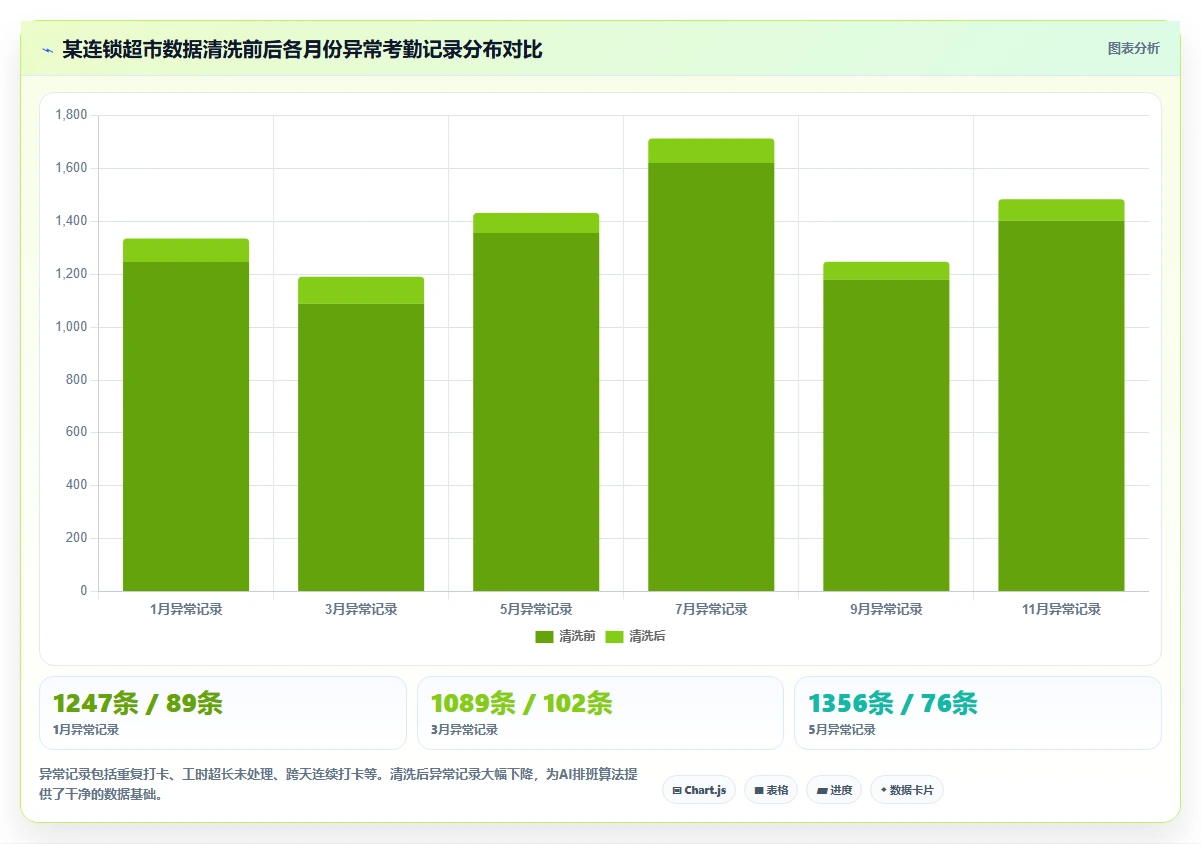Click the chart icon beside the title

pos(47,50)
